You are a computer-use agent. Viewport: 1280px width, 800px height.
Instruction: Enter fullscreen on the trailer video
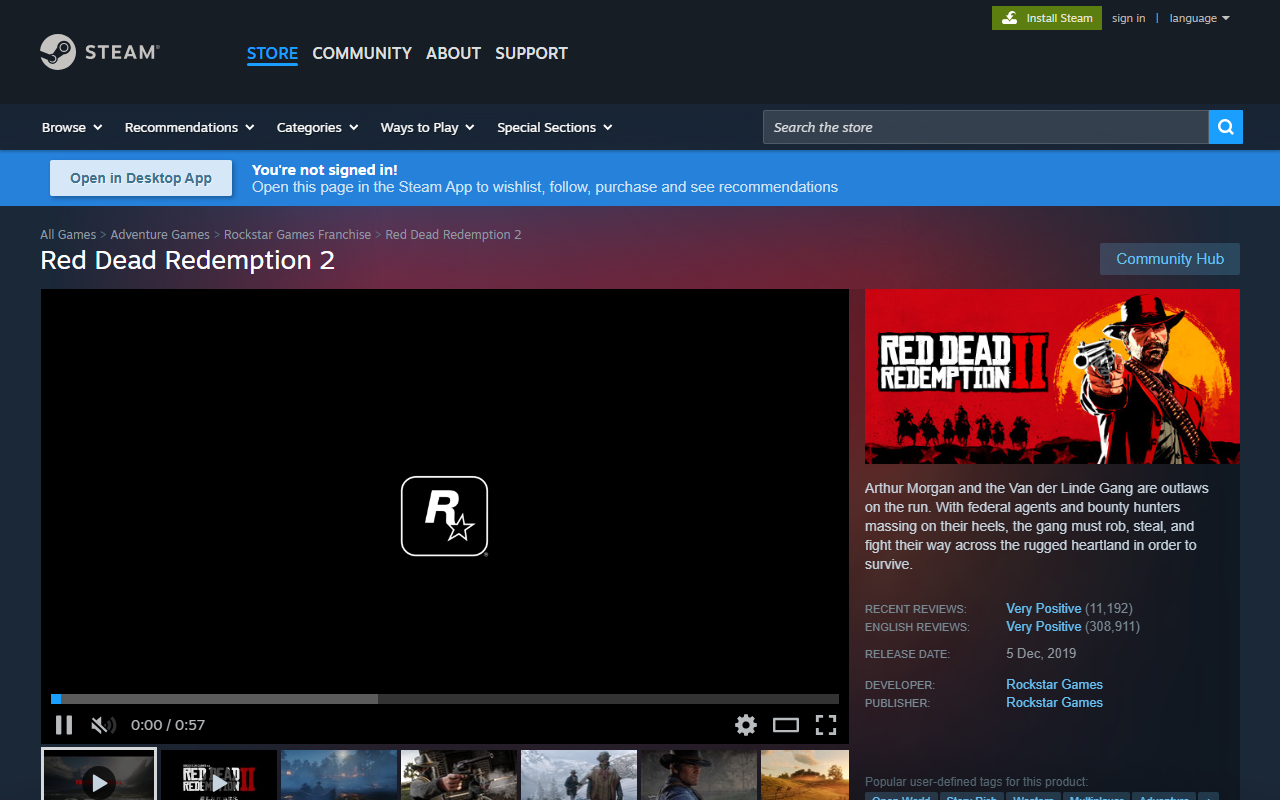tap(826, 725)
